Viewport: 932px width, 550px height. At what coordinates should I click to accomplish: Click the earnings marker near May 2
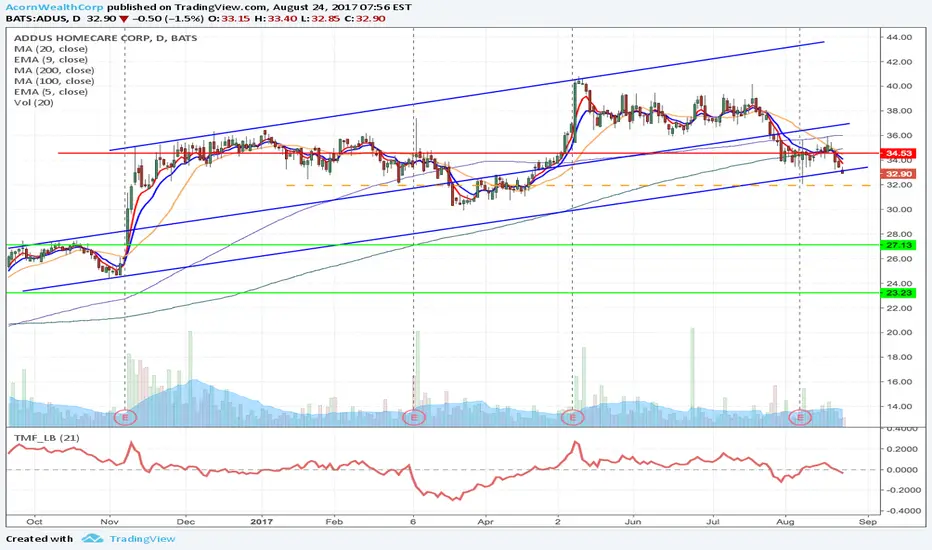573,417
